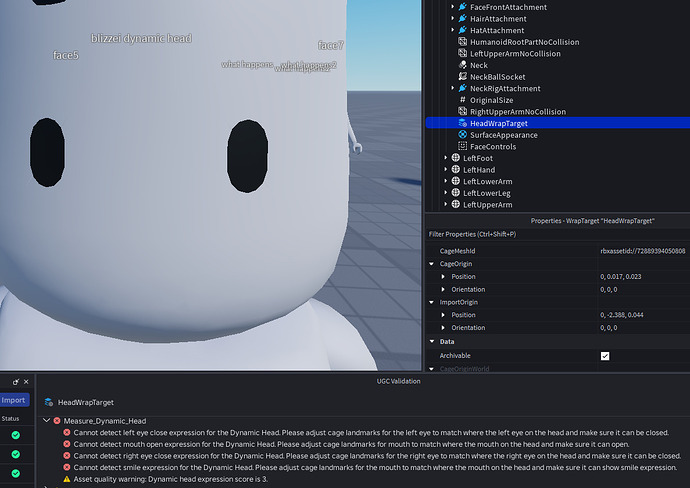Collapse the ImportOrigin property group
Image resolution: width=690 pixels, height=488 pixels.
point(432,302)
